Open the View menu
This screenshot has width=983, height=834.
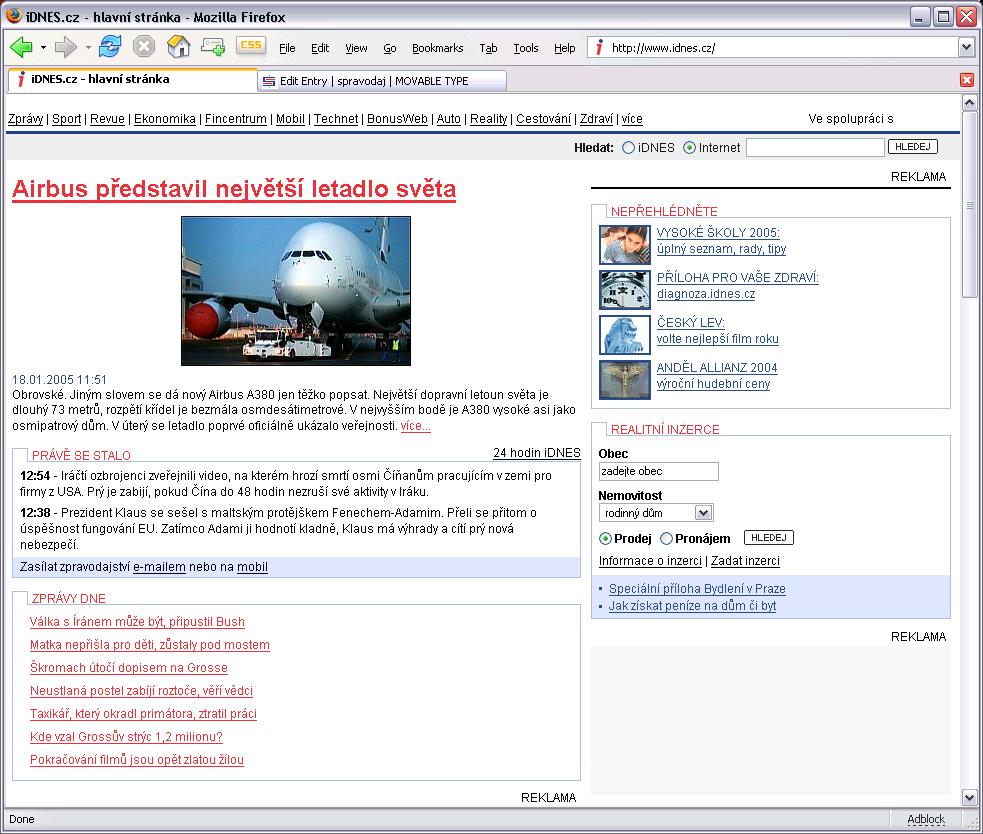click(356, 48)
